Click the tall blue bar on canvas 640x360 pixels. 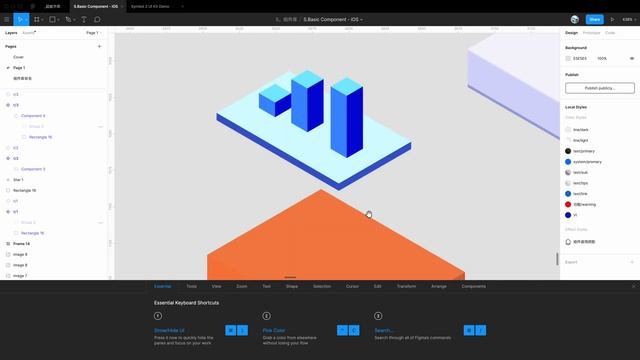pyautogui.click(x=347, y=118)
